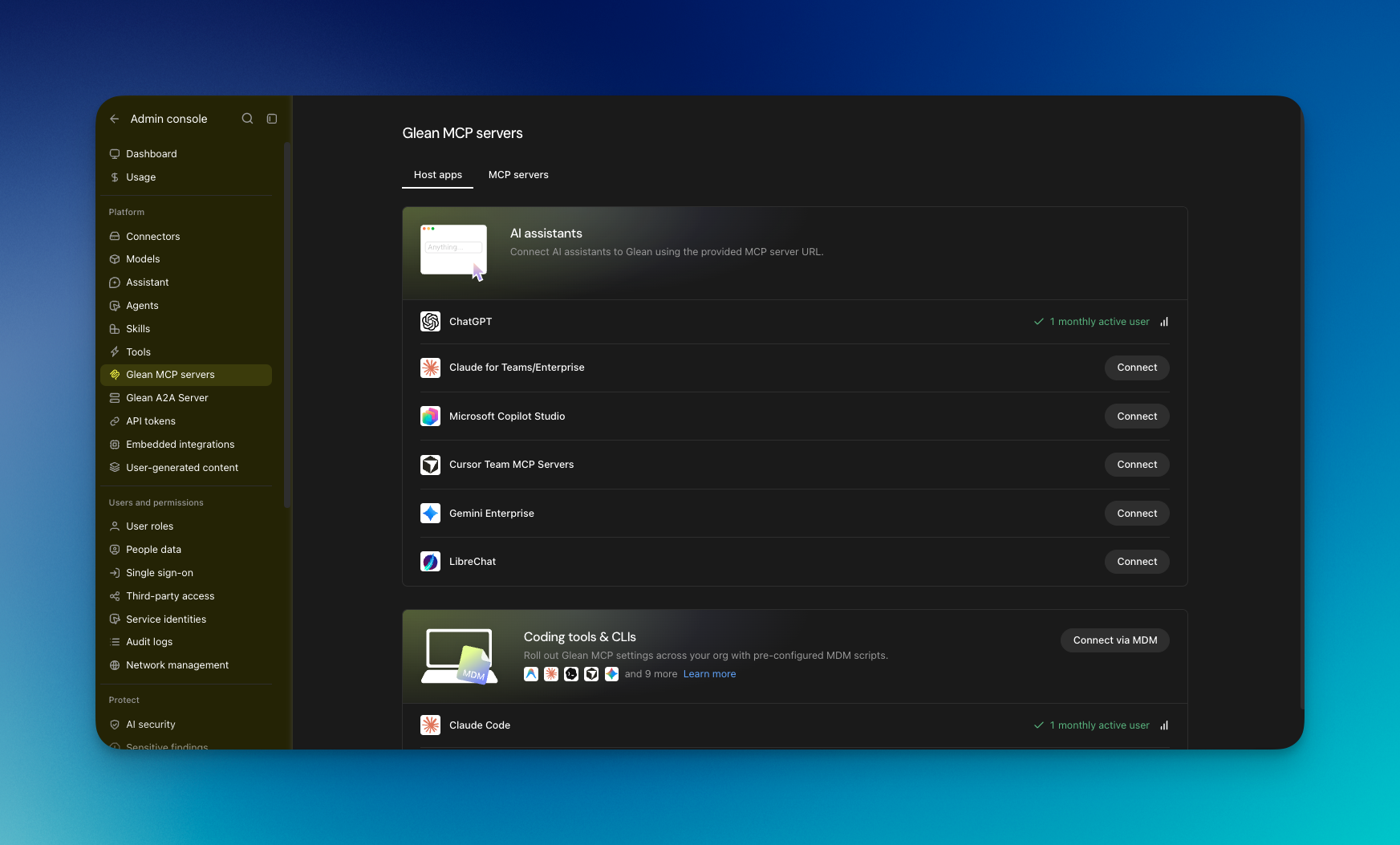Click the Network management globe icon
The height and width of the screenshot is (845, 1400).
[x=115, y=665]
